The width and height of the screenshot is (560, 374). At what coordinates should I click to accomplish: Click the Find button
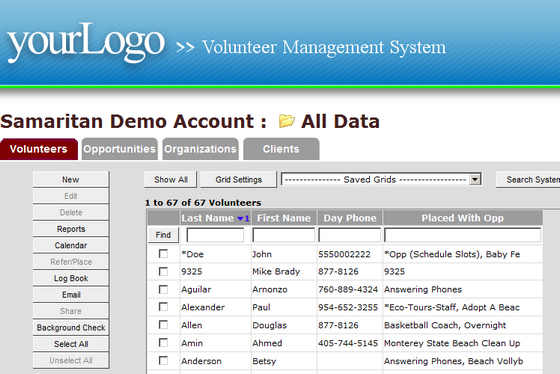coord(163,235)
